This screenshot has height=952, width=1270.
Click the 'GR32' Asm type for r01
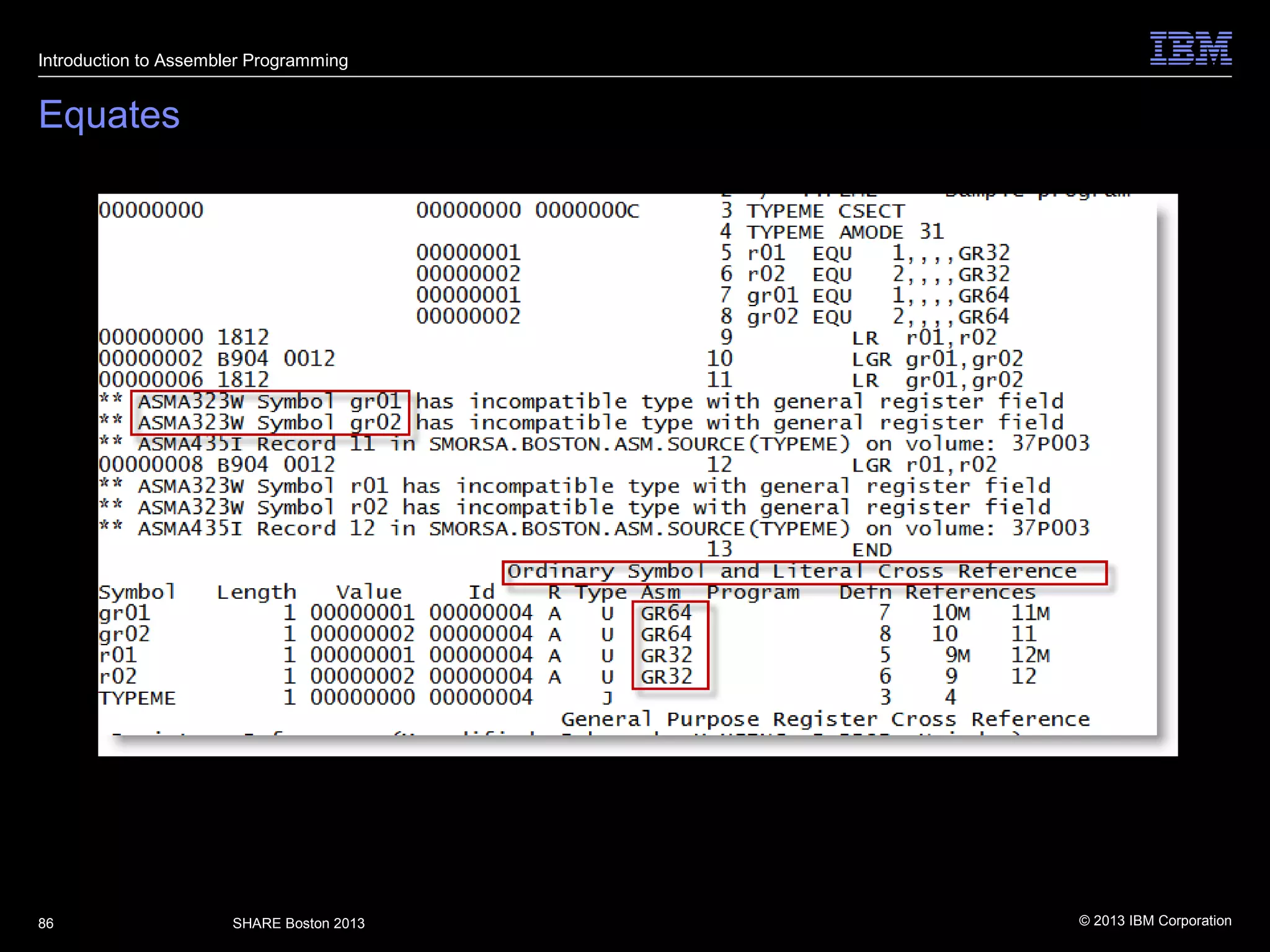pos(667,656)
